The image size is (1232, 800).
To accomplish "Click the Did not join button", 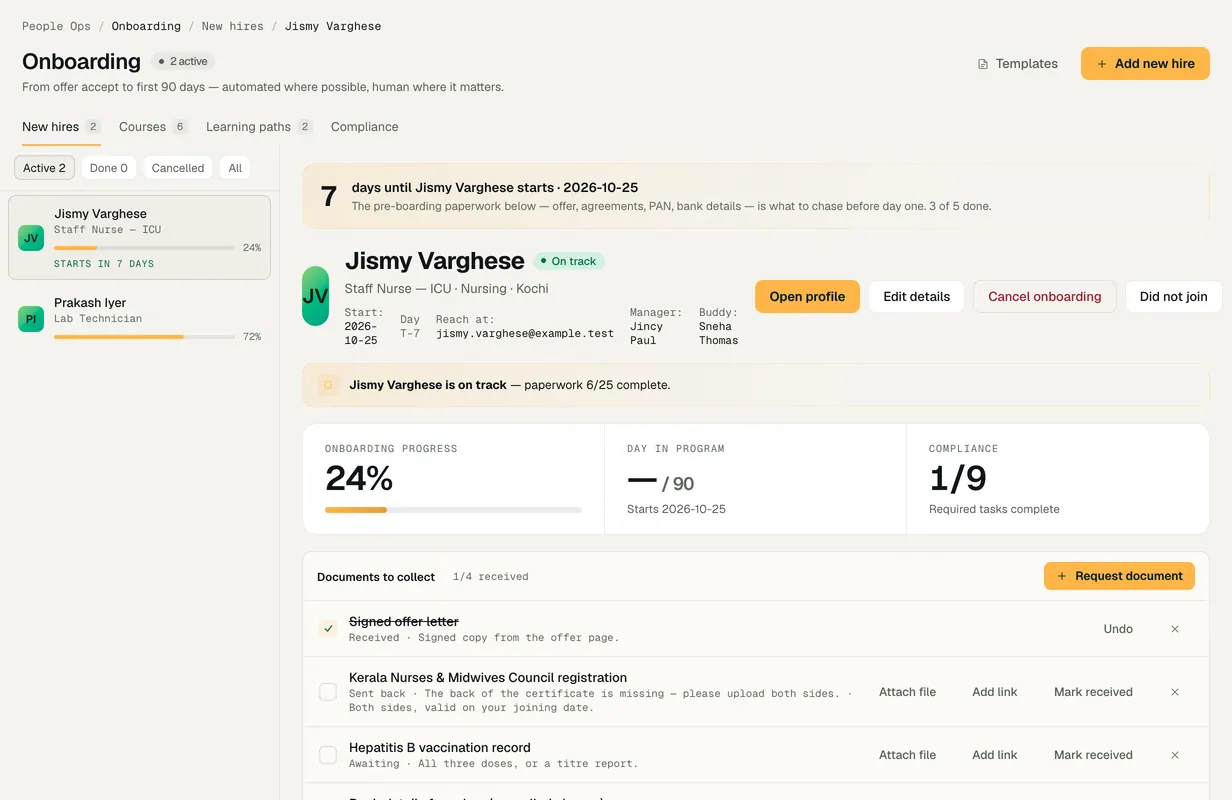I will (1173, 297).
